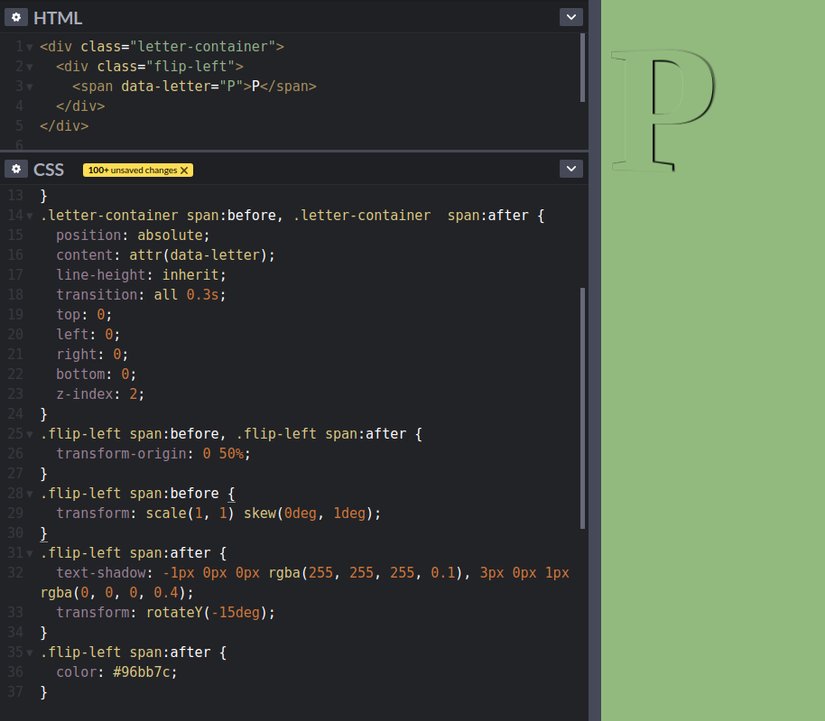Click the letter P in preview
The image size is (825, 721).
[x=663, y=110]
